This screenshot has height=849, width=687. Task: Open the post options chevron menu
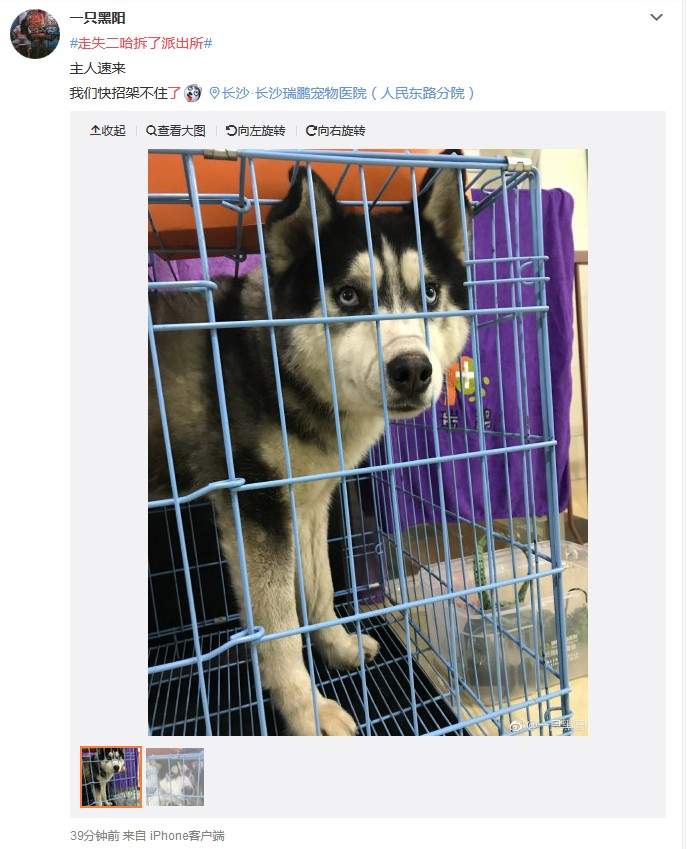[x=656, y=17]
